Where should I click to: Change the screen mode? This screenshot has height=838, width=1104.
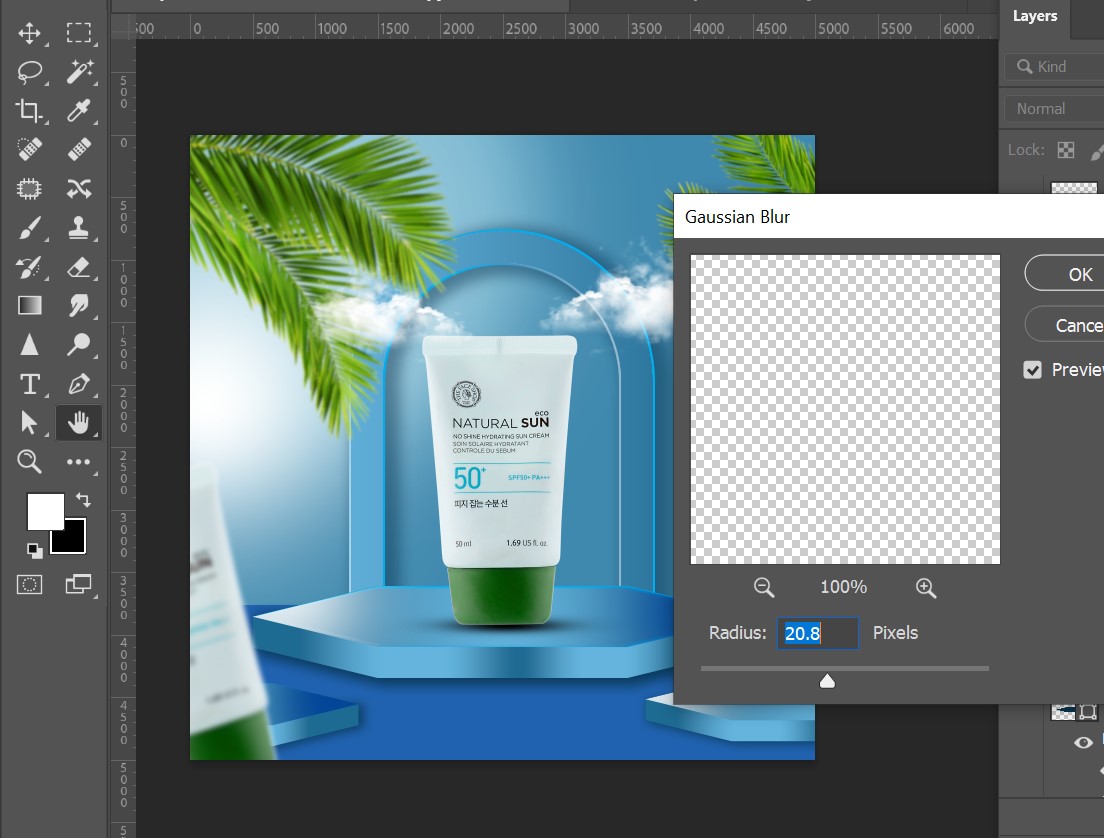(78, 584)
